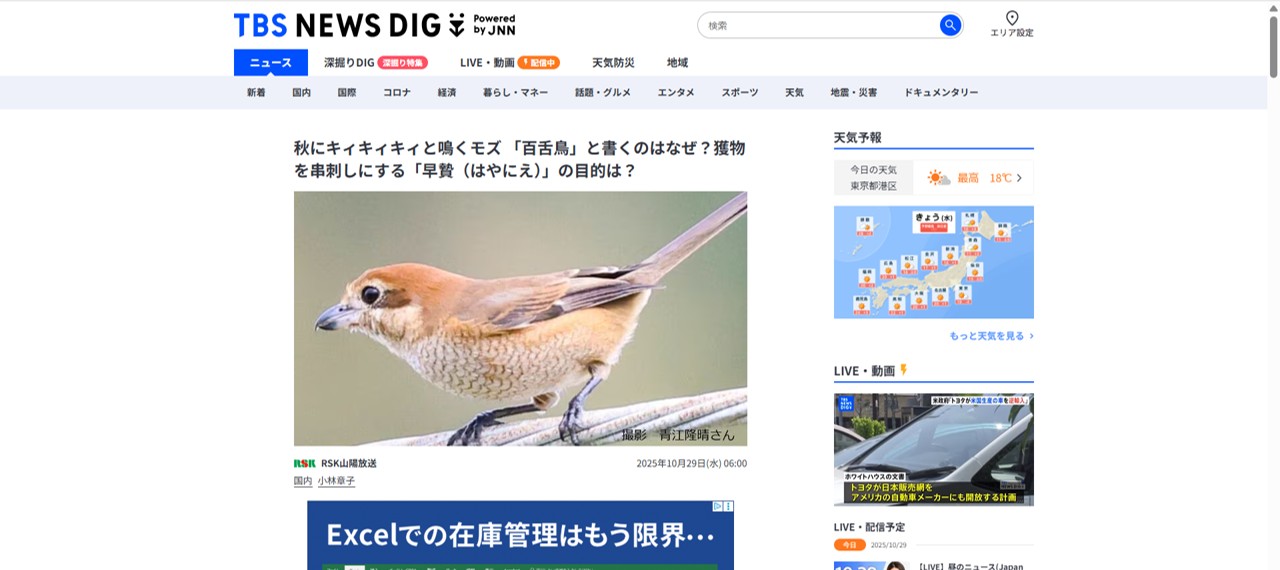
Task: Click the sunny-cloud weather icon
Action: (x=938, y=178)
